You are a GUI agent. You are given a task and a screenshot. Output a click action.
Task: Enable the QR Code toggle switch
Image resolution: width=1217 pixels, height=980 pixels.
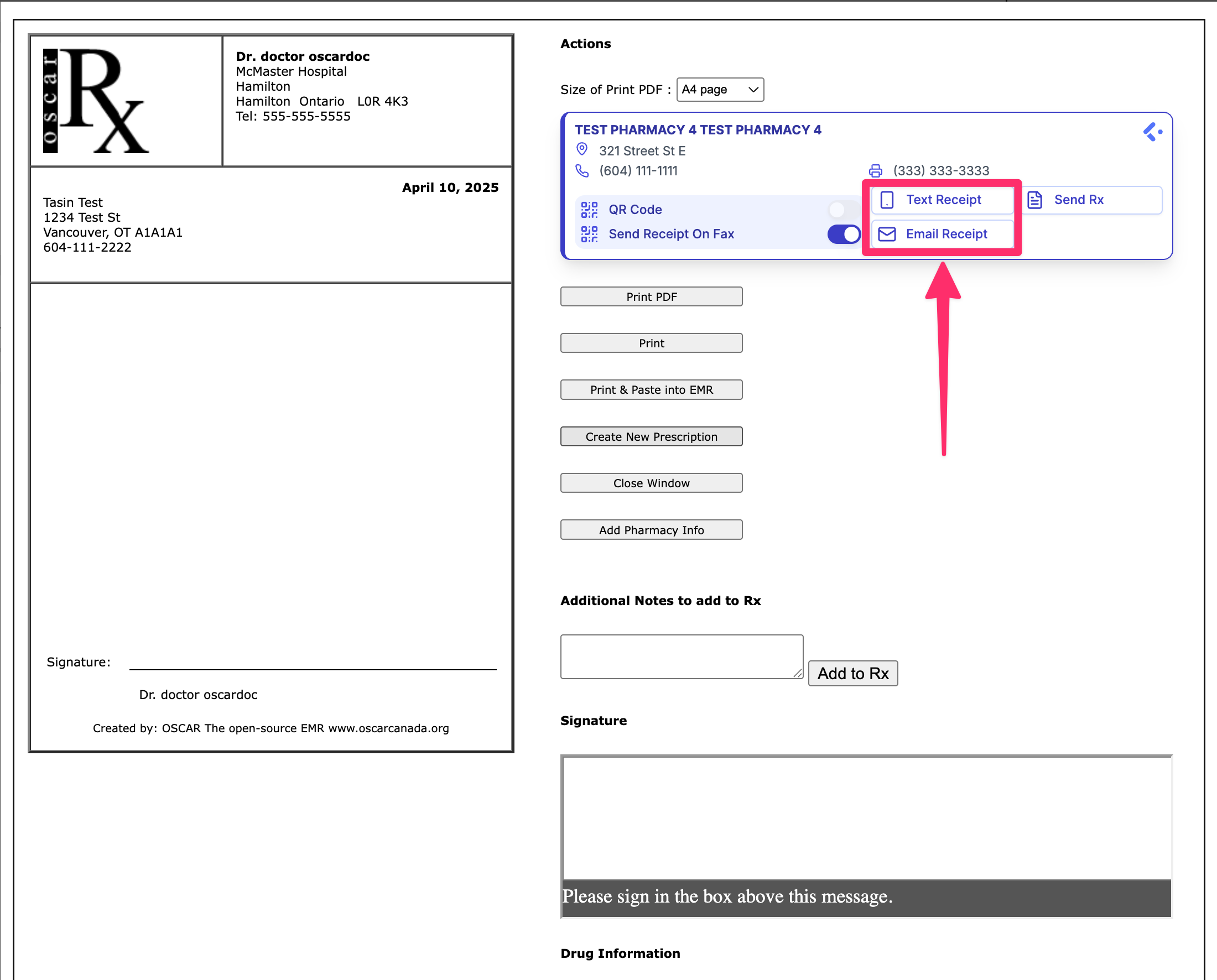coord(843,210)
